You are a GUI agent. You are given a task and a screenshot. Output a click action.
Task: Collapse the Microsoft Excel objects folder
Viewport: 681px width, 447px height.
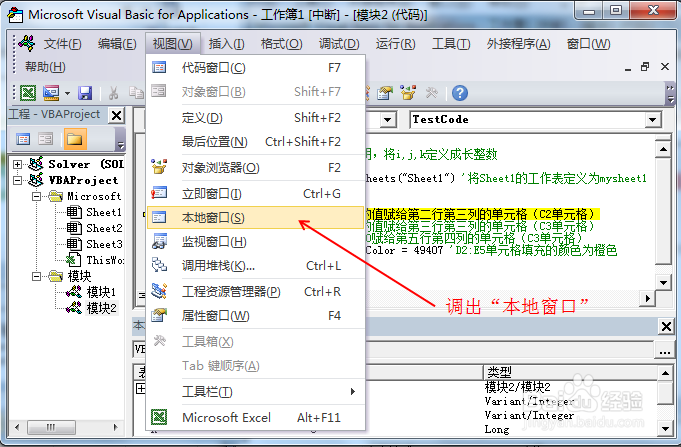pos(36,196)
